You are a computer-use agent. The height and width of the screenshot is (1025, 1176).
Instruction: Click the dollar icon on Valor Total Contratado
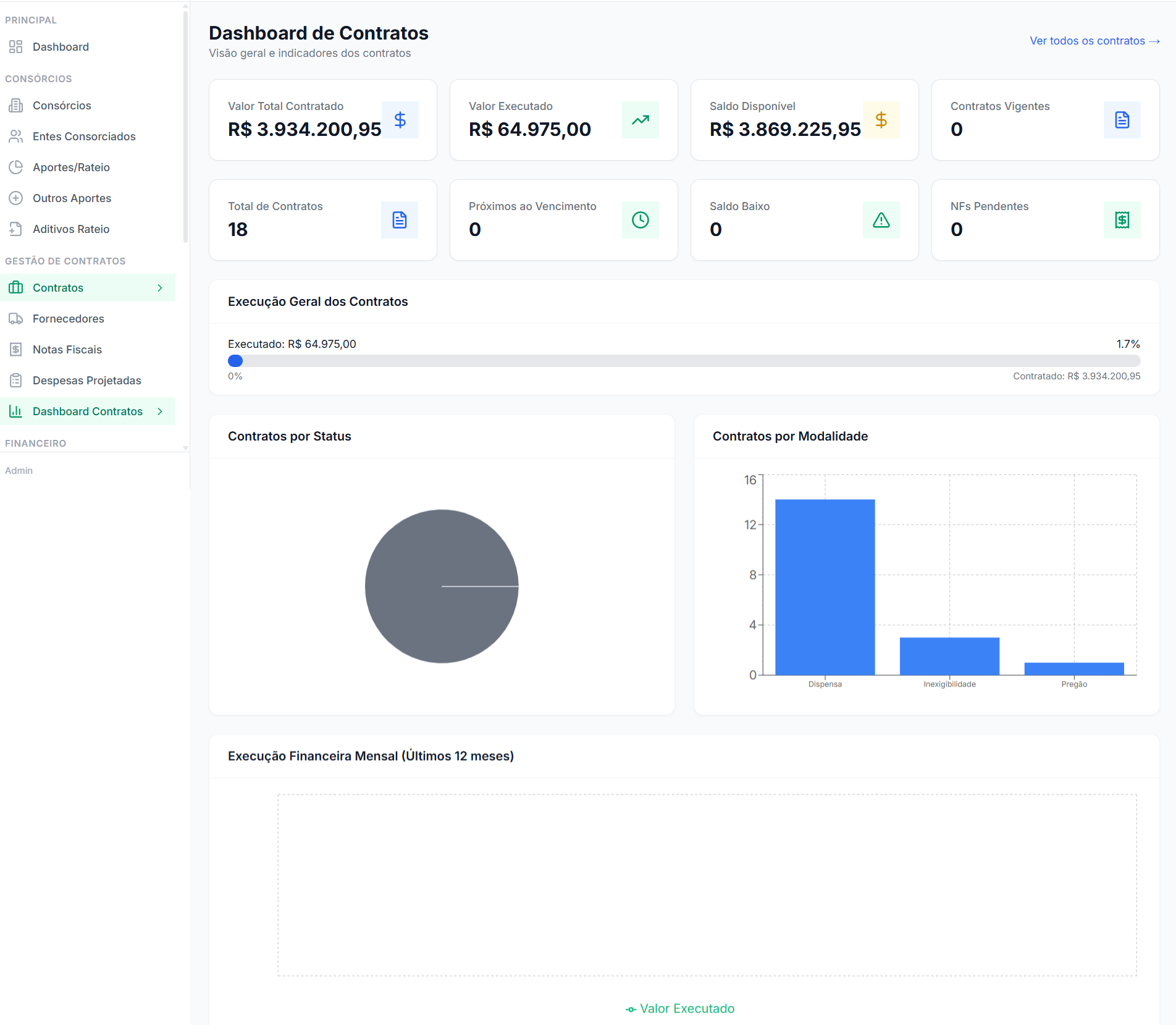tap(400, 120)
